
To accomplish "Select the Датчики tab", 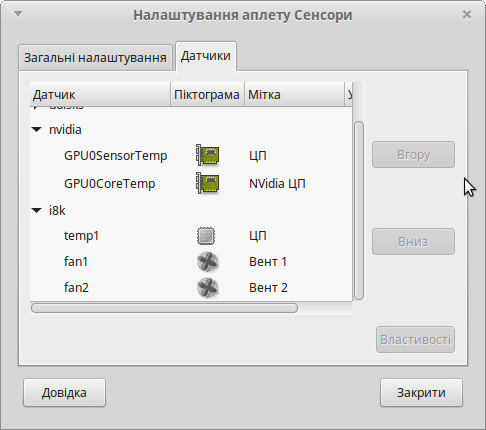I will pyautogui.click(x=206, y=56).
